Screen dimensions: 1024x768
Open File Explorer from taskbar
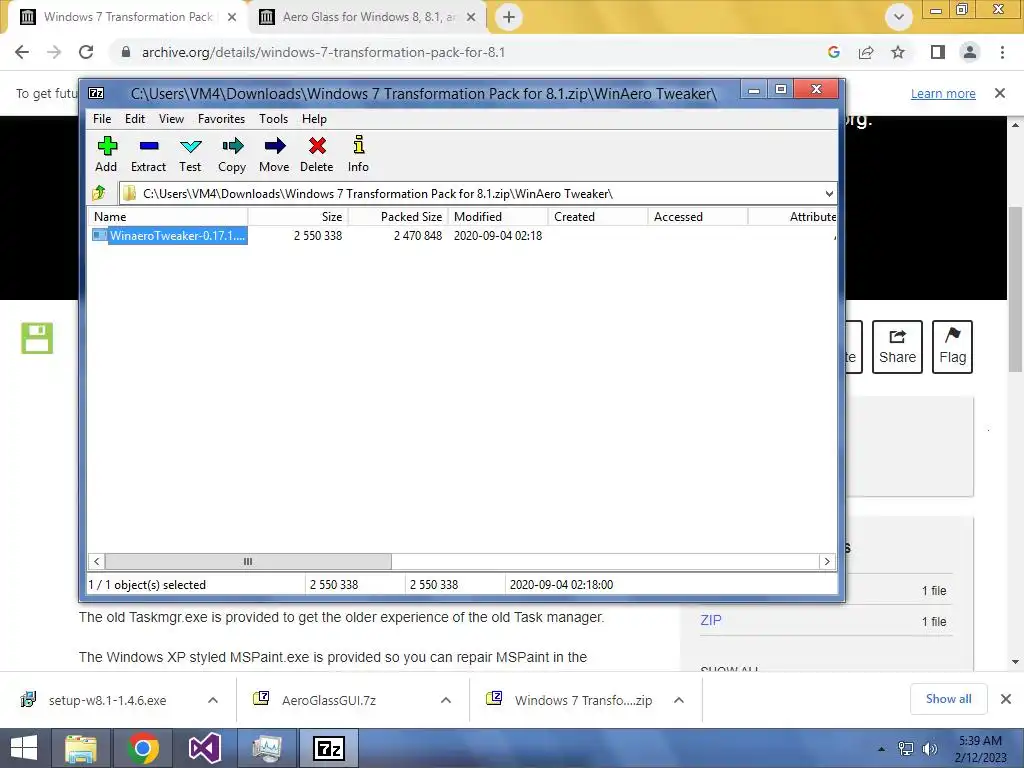click(81, 748)
